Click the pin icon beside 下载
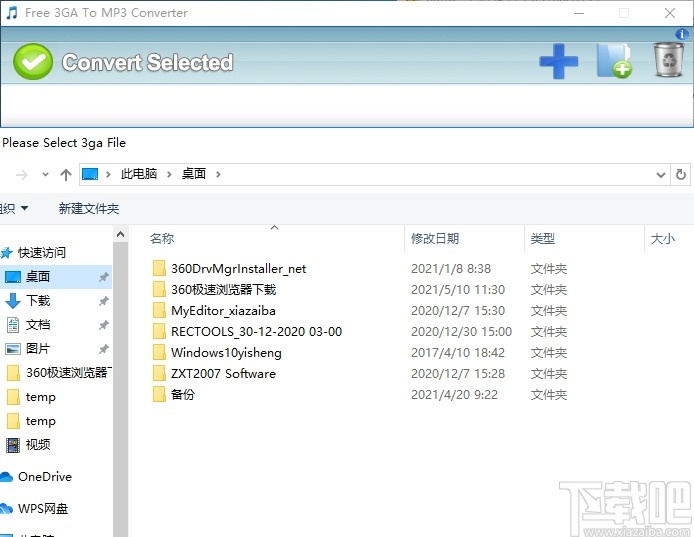 tap(104, 301)
